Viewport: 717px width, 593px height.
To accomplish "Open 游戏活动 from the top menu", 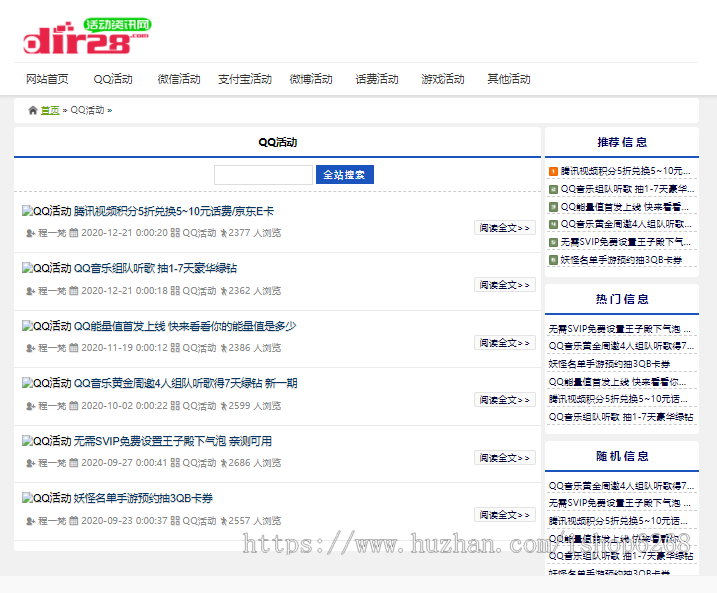I will tap(443, 79).
